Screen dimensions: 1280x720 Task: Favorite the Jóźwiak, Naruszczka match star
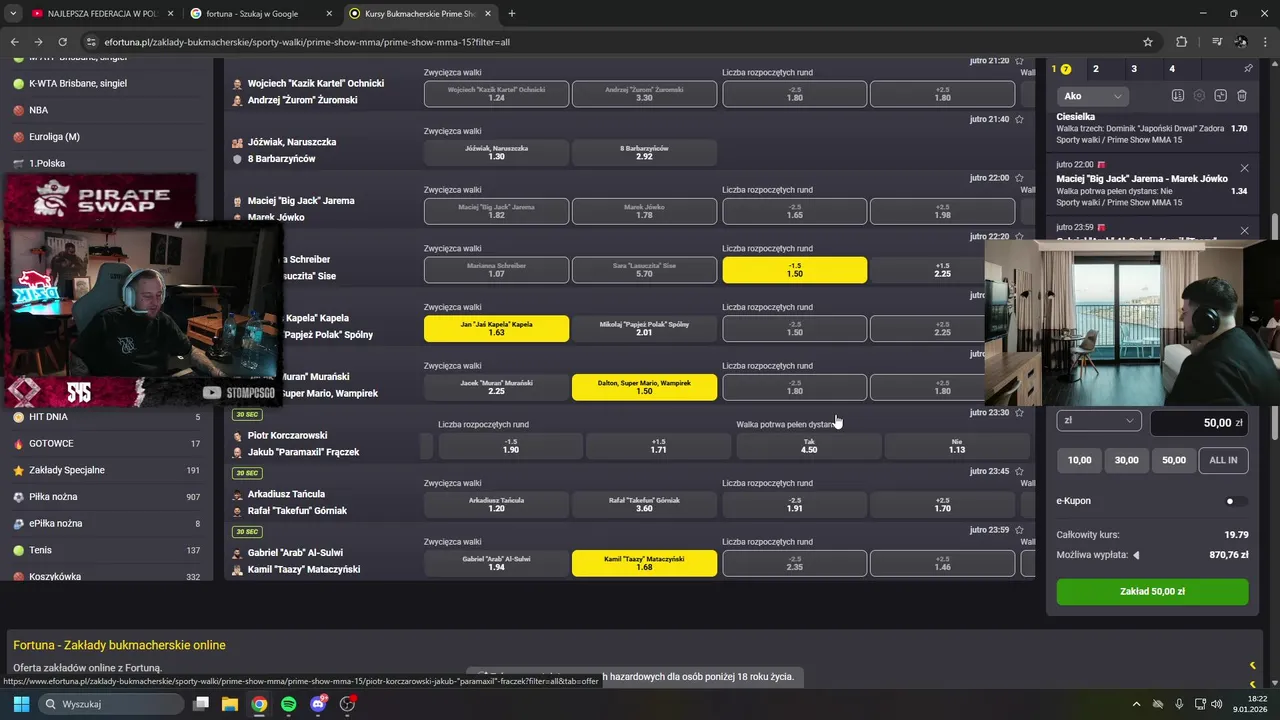coord(1019,119)
